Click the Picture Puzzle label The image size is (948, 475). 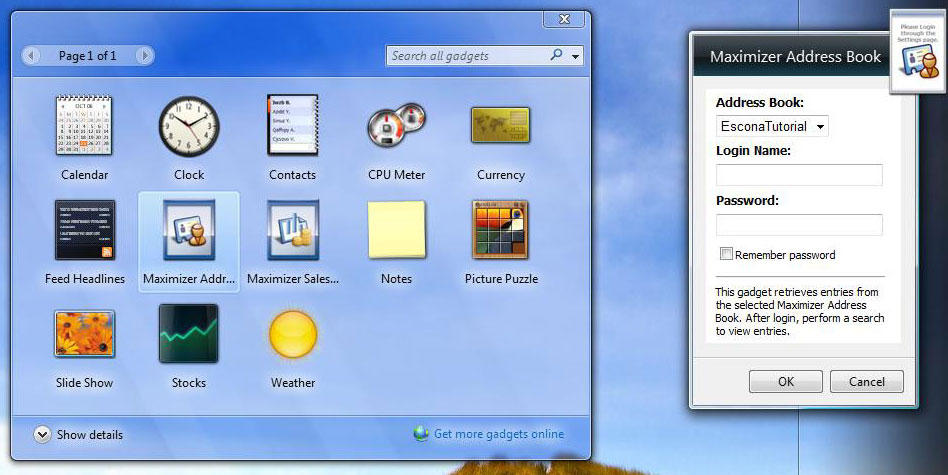pyautogui.click(x=501, y=279)
